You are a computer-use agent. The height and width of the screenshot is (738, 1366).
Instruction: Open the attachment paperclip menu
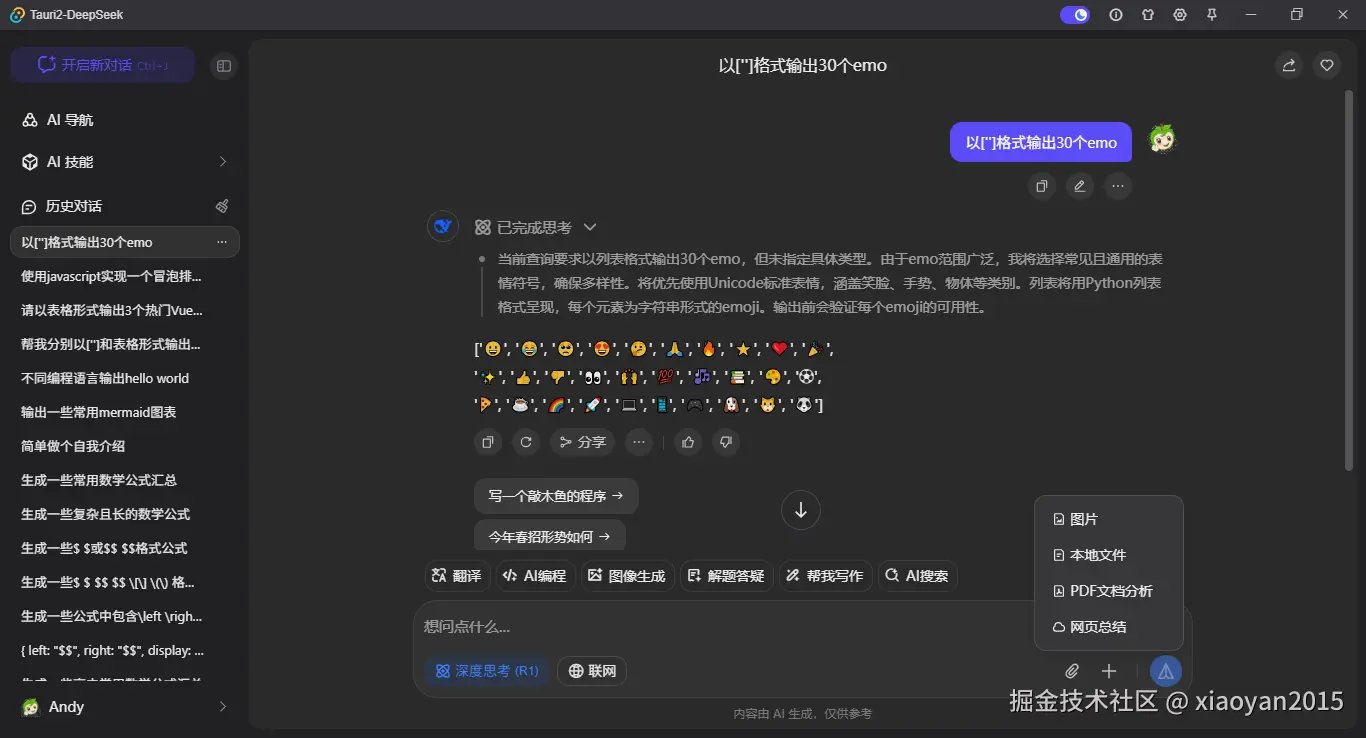(x=1071, y=671)
